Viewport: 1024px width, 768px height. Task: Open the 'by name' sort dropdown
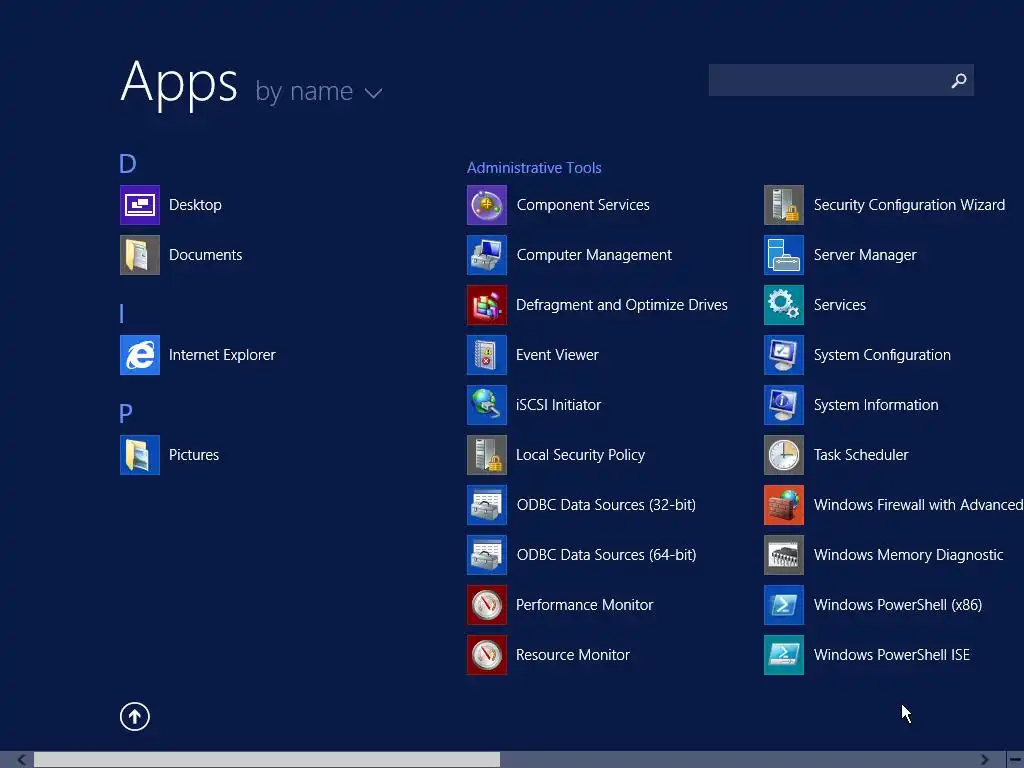(x=318, y=91)
